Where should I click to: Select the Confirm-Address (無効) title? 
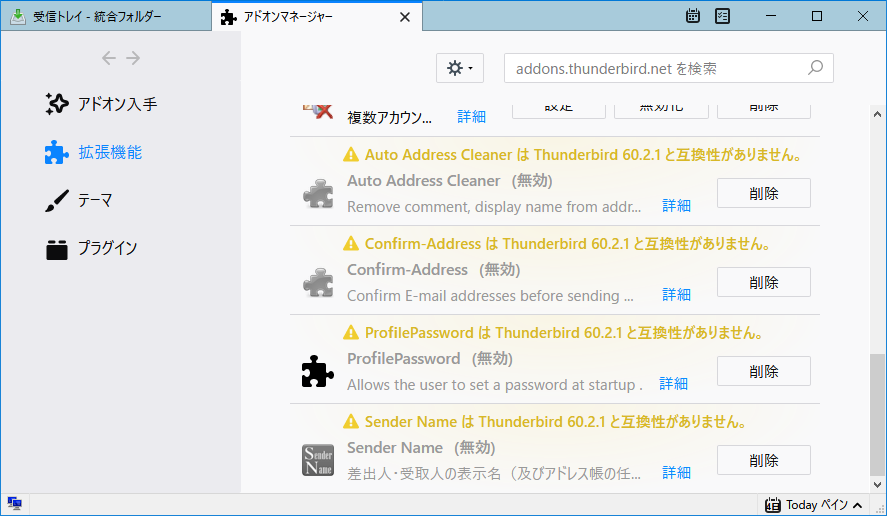(433, 269)
